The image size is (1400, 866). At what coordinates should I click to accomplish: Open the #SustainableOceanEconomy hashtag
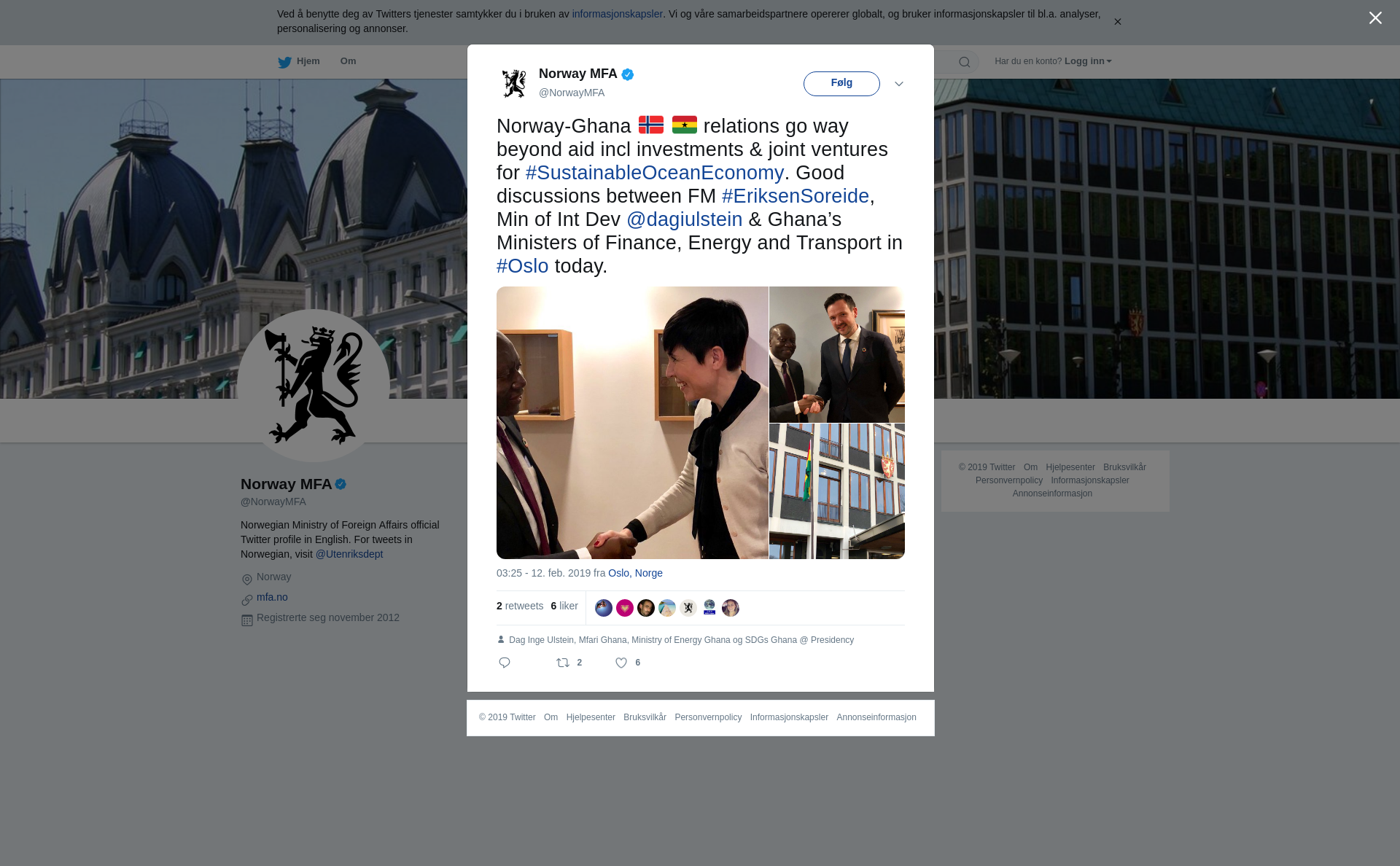[x=654, y=173]
